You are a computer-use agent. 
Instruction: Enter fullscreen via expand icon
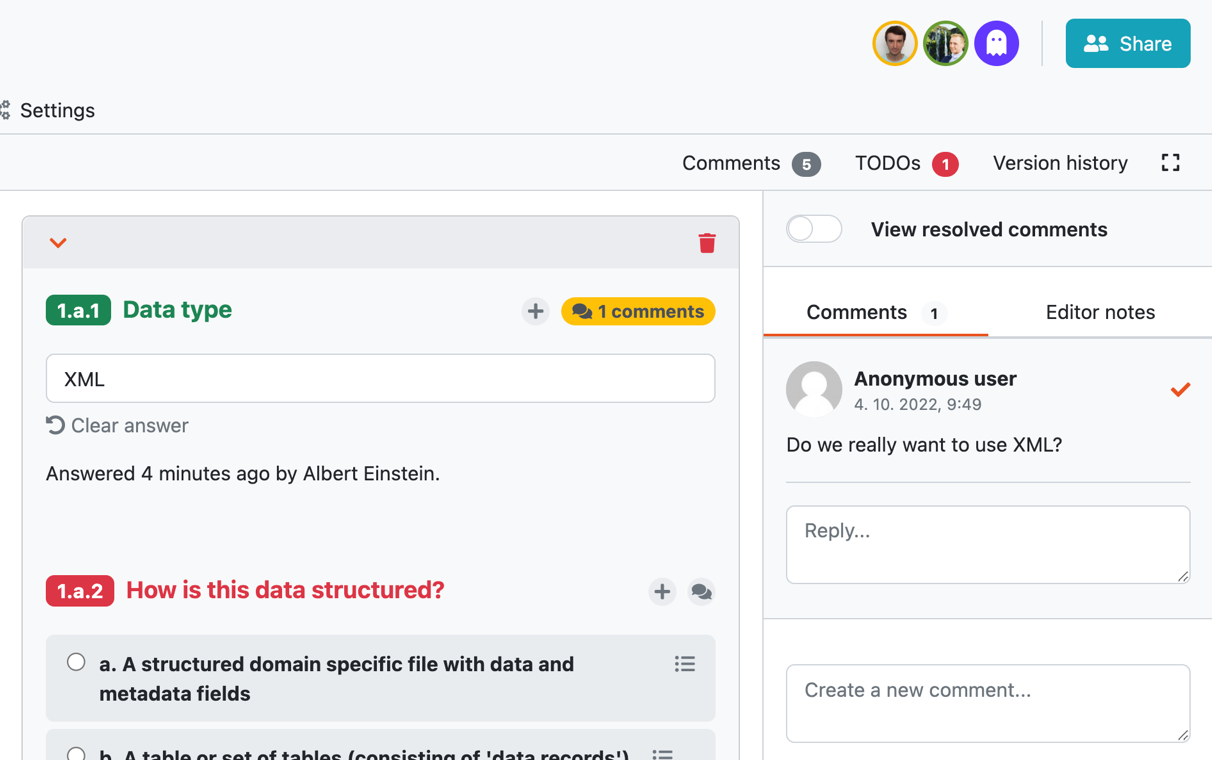(x=1170, y=162)
